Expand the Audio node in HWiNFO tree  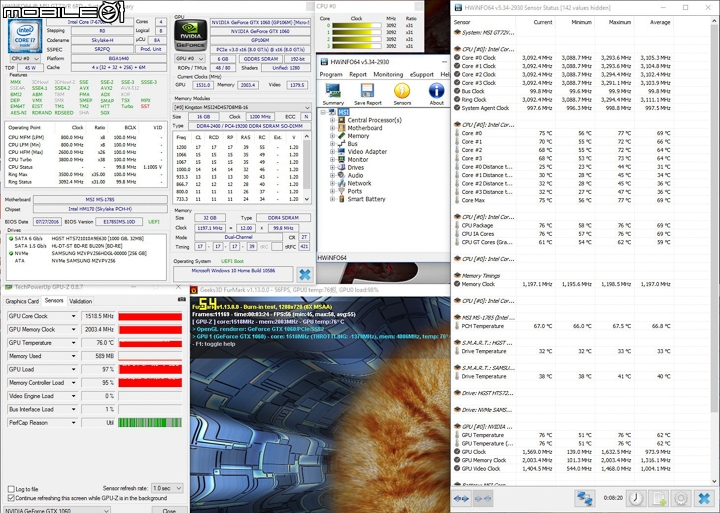(332, 175)
